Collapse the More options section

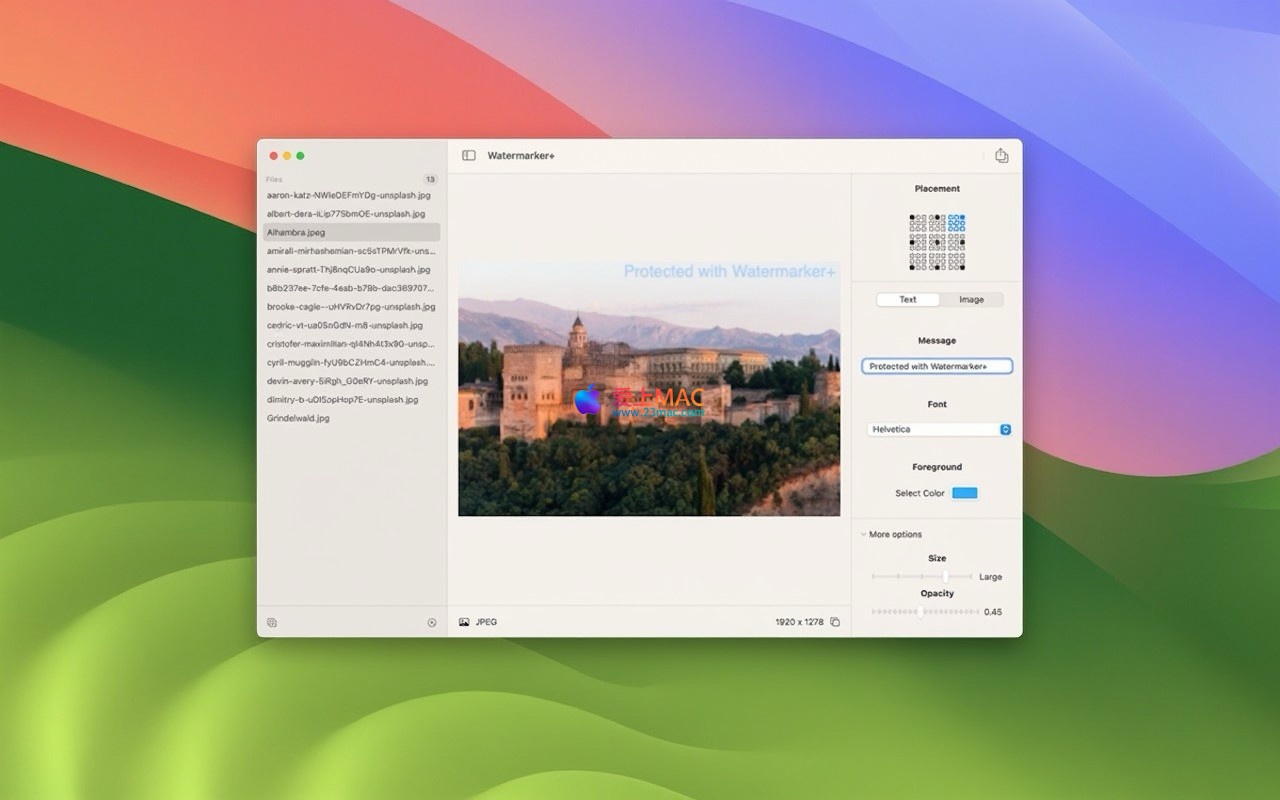(863, 534)
